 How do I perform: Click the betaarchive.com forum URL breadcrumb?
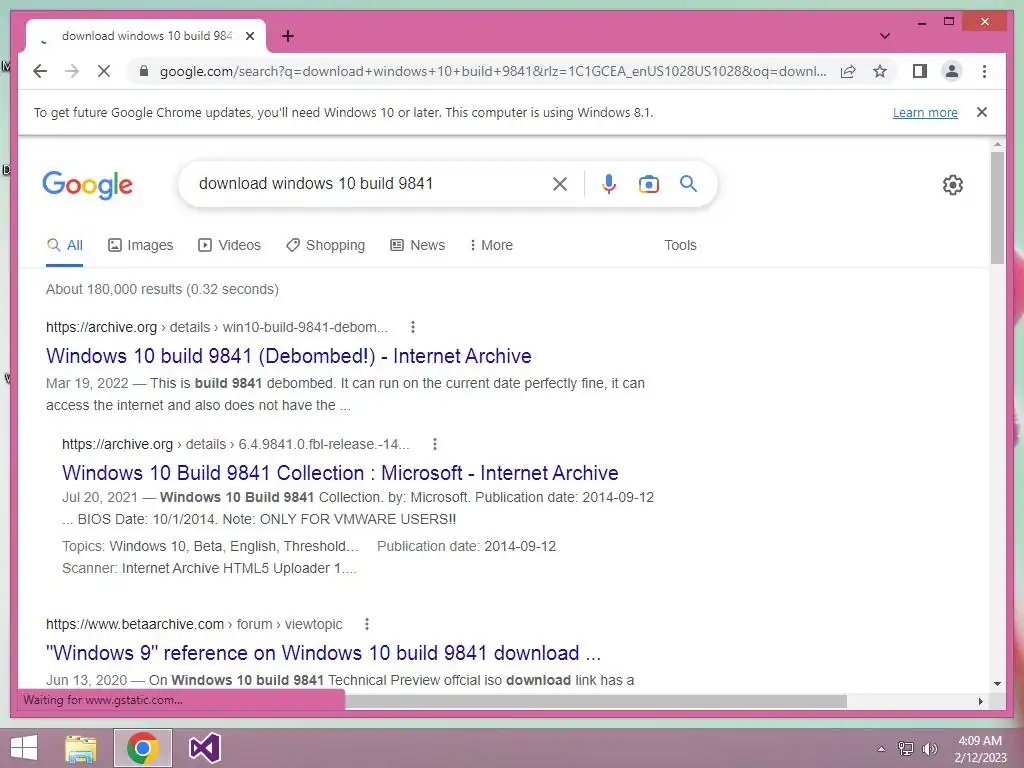[x=194, y=624]
